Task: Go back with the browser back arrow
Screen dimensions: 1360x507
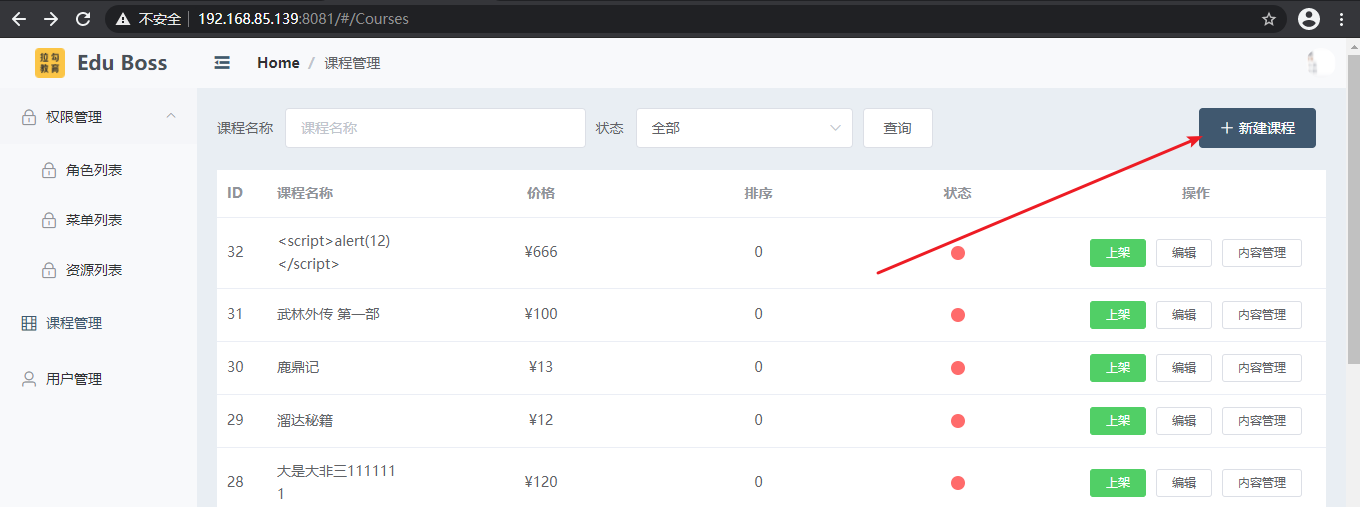Action: [x=19, y=18]
